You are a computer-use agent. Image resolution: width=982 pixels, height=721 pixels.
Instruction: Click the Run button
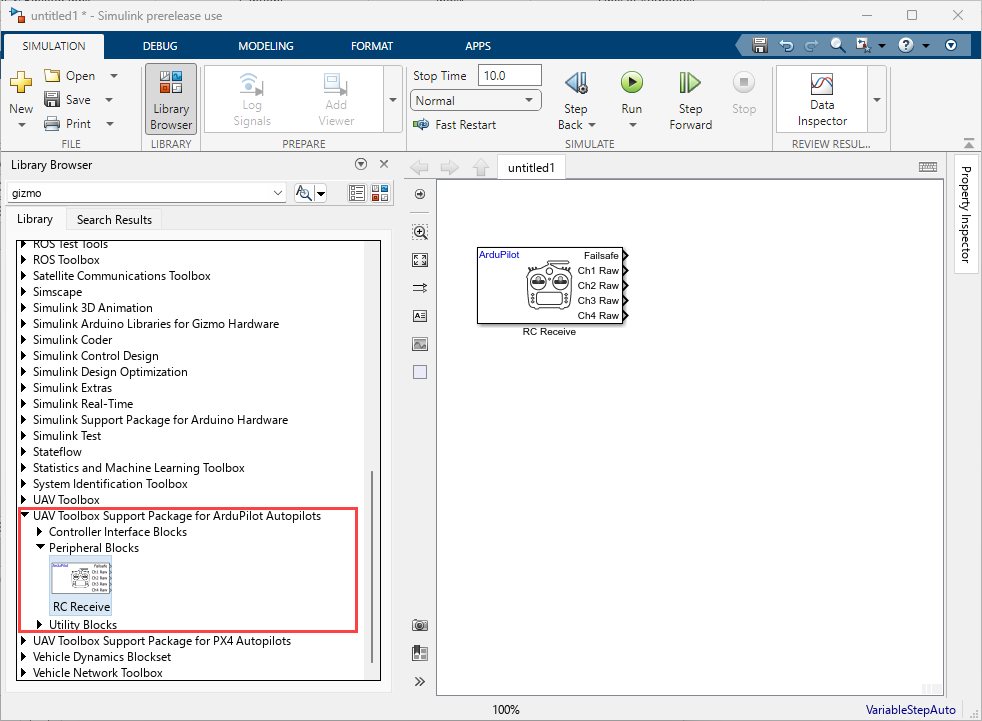point(631,97)
